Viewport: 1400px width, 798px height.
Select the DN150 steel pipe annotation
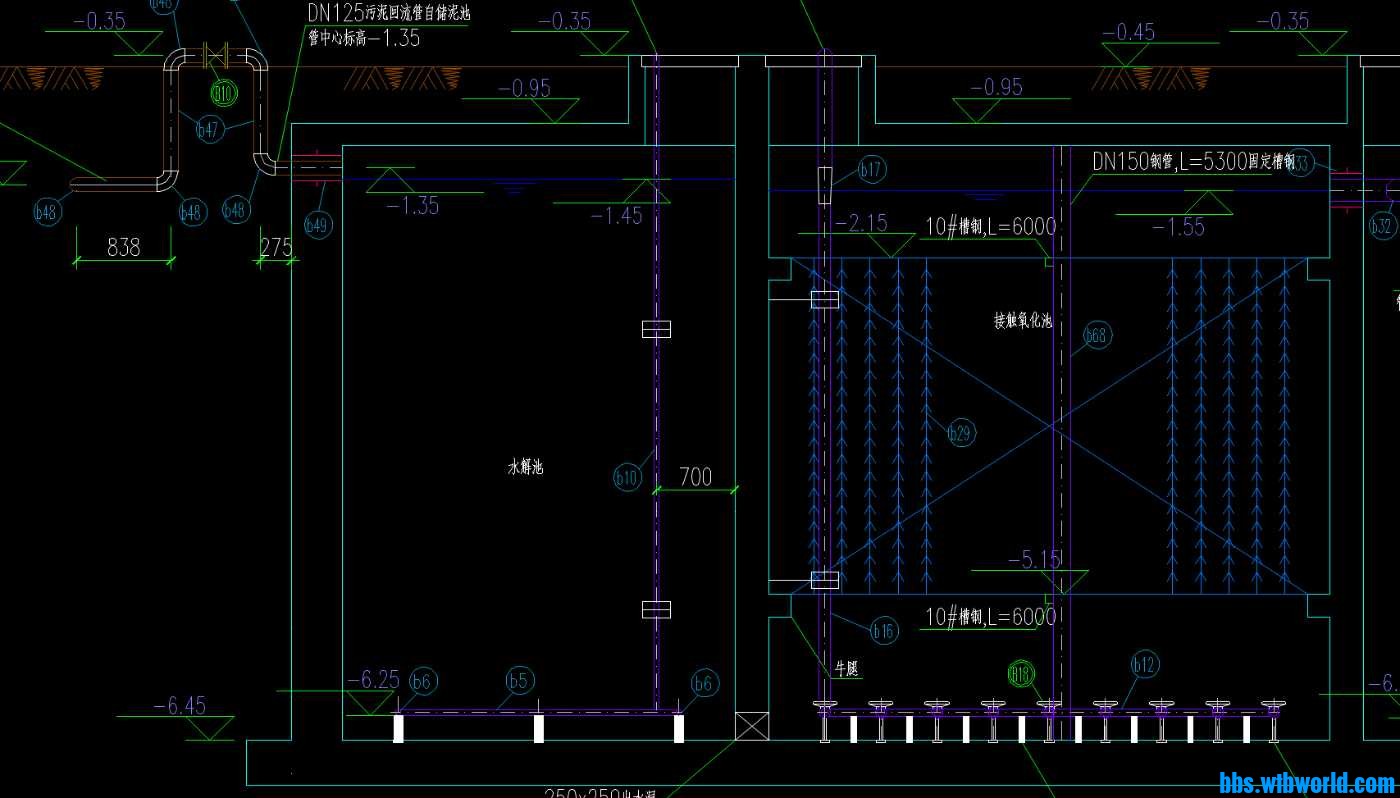1193,162
